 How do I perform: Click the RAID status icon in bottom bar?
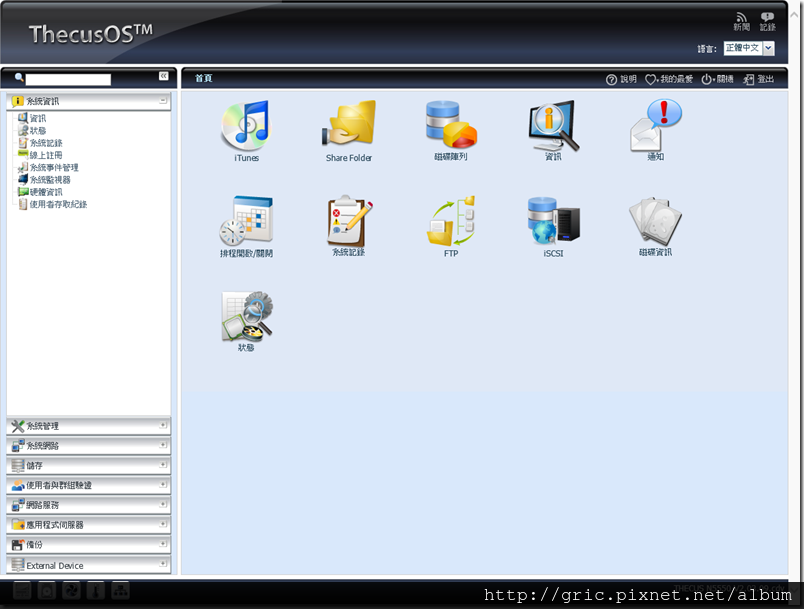(22, 591)
